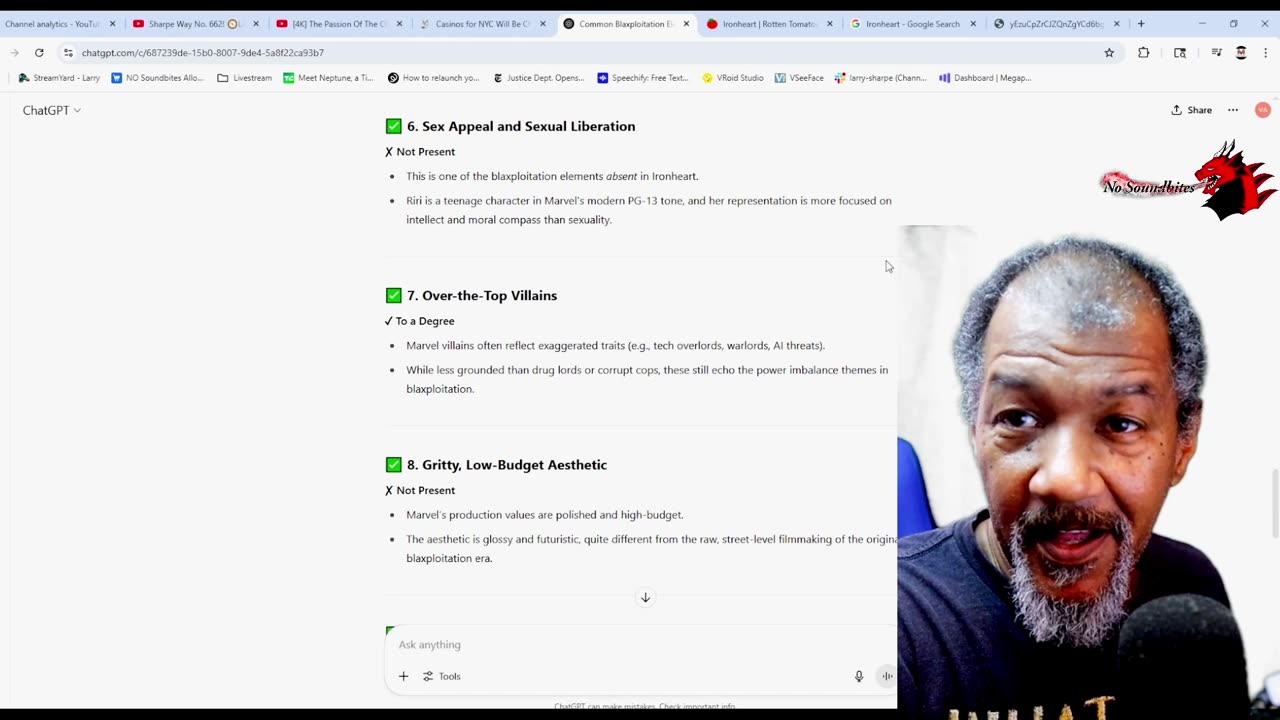This screenshot has height=720, width=1280.
Task: Bookmark this page with the star icon
Action: [1109, 53]
